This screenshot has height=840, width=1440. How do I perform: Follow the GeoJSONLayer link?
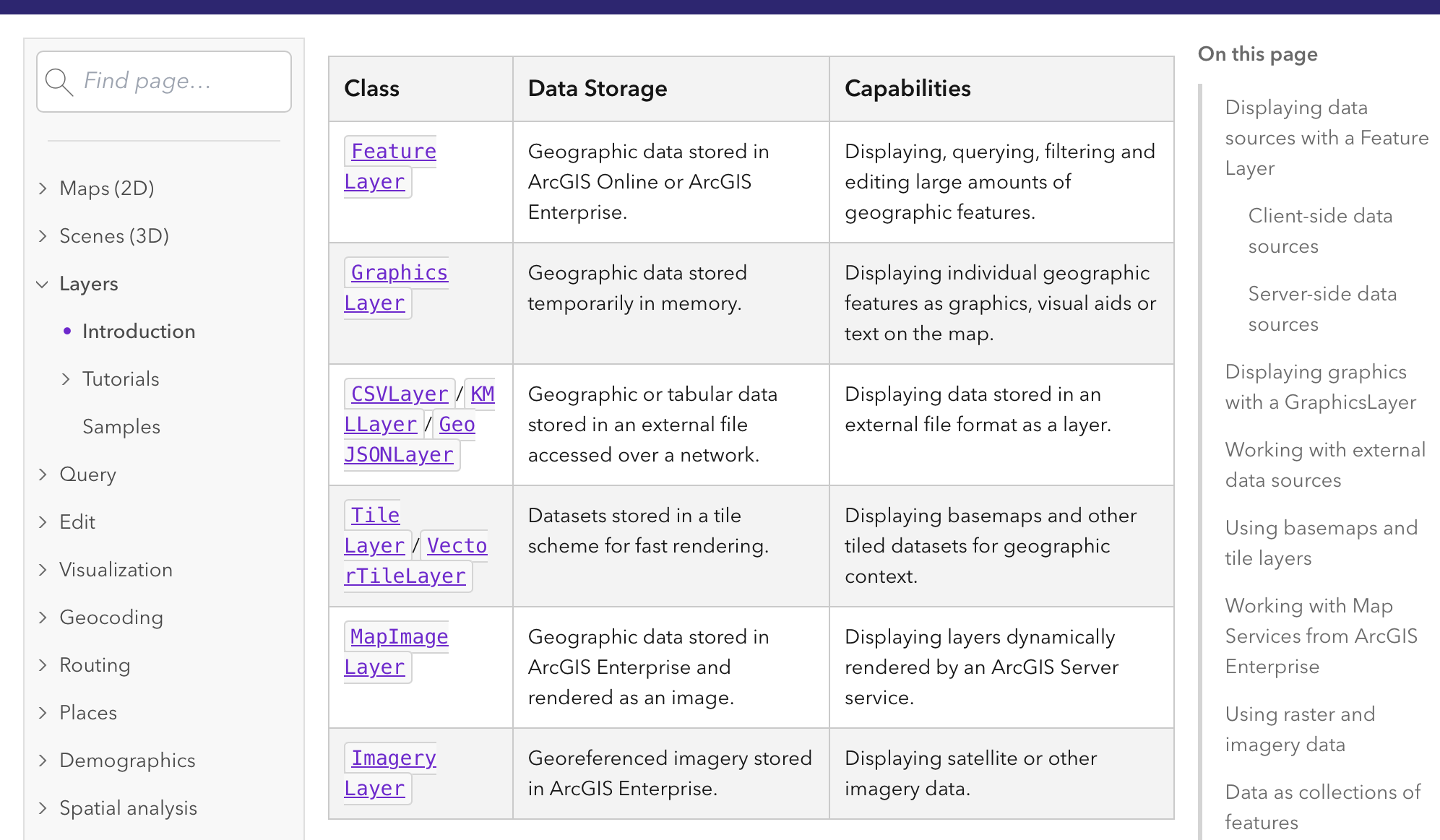(x=398, y=455)
